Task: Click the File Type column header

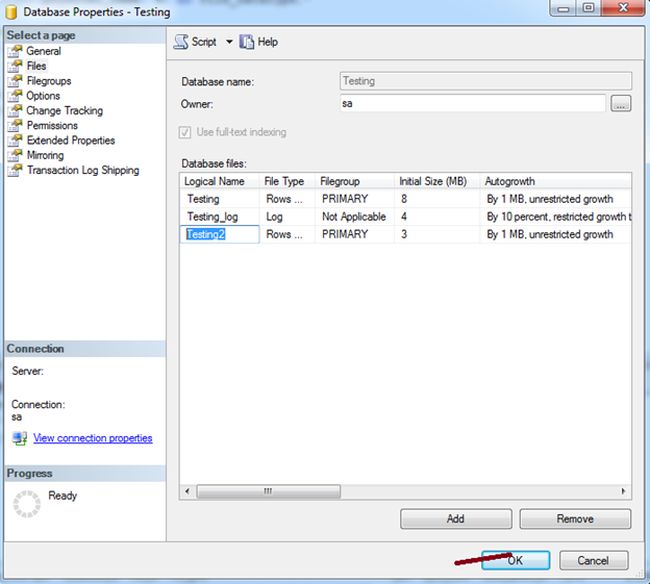Action: (288, 181)
